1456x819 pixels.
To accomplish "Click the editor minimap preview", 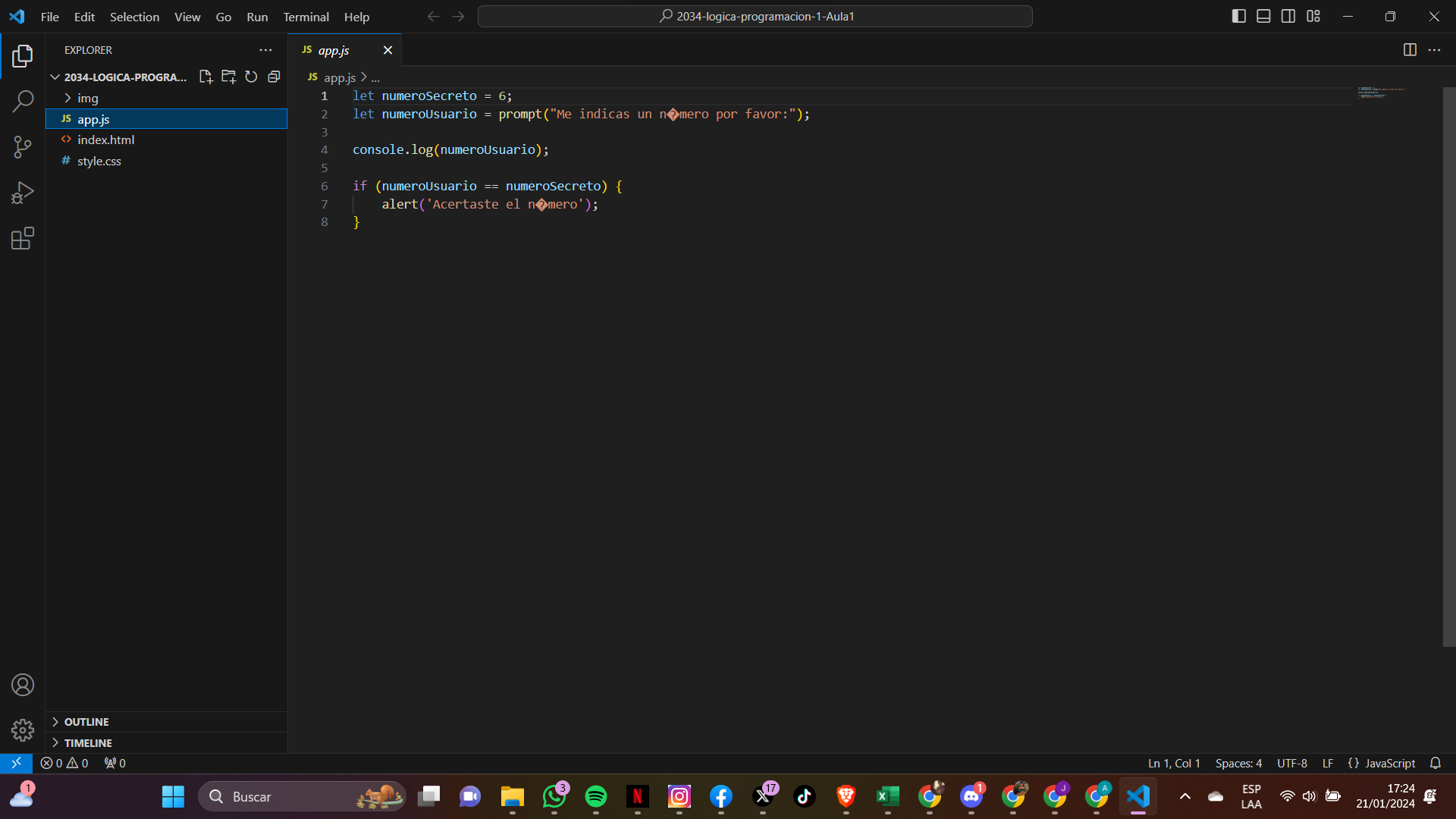I will pyautogui.click(x=1382, y=93).
